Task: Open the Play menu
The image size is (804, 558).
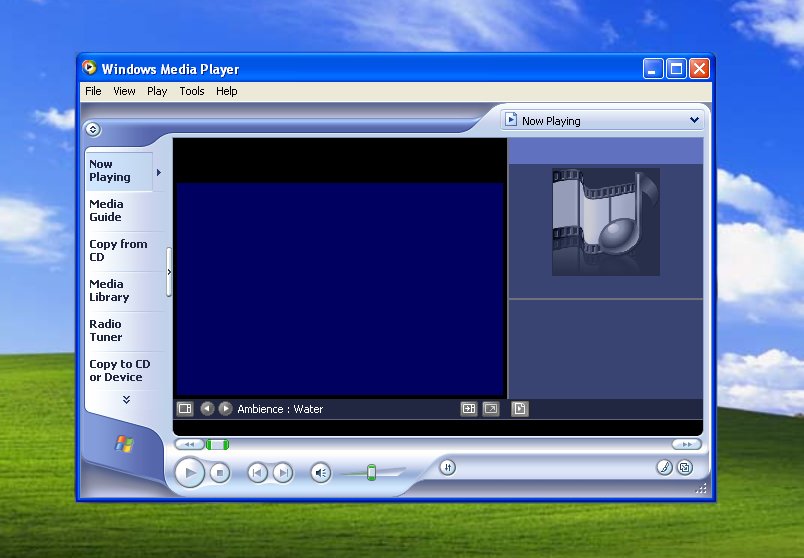Action: [157, 91]
